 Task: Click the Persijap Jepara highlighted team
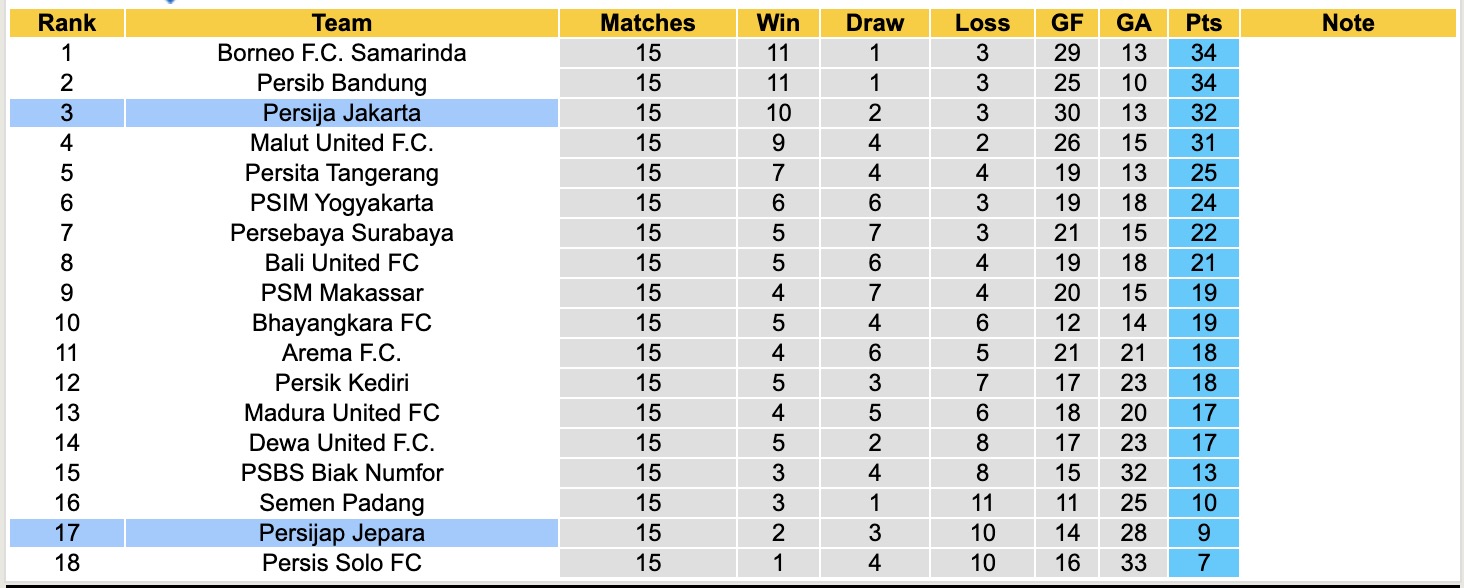point(341,533)
